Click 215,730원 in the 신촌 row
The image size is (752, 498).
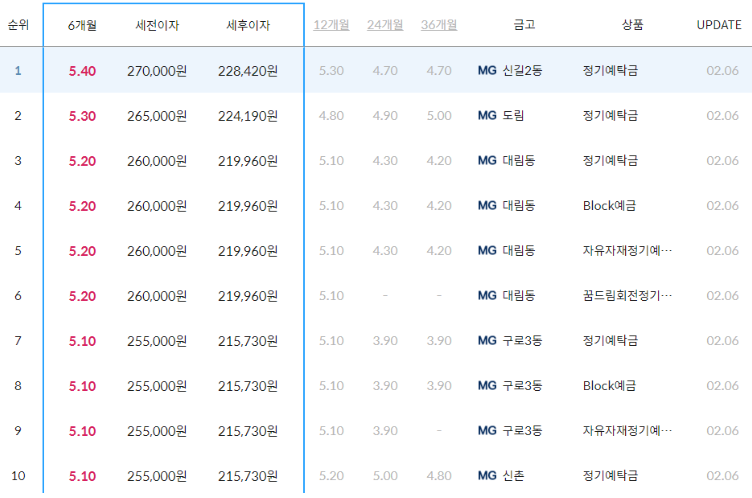248,476
